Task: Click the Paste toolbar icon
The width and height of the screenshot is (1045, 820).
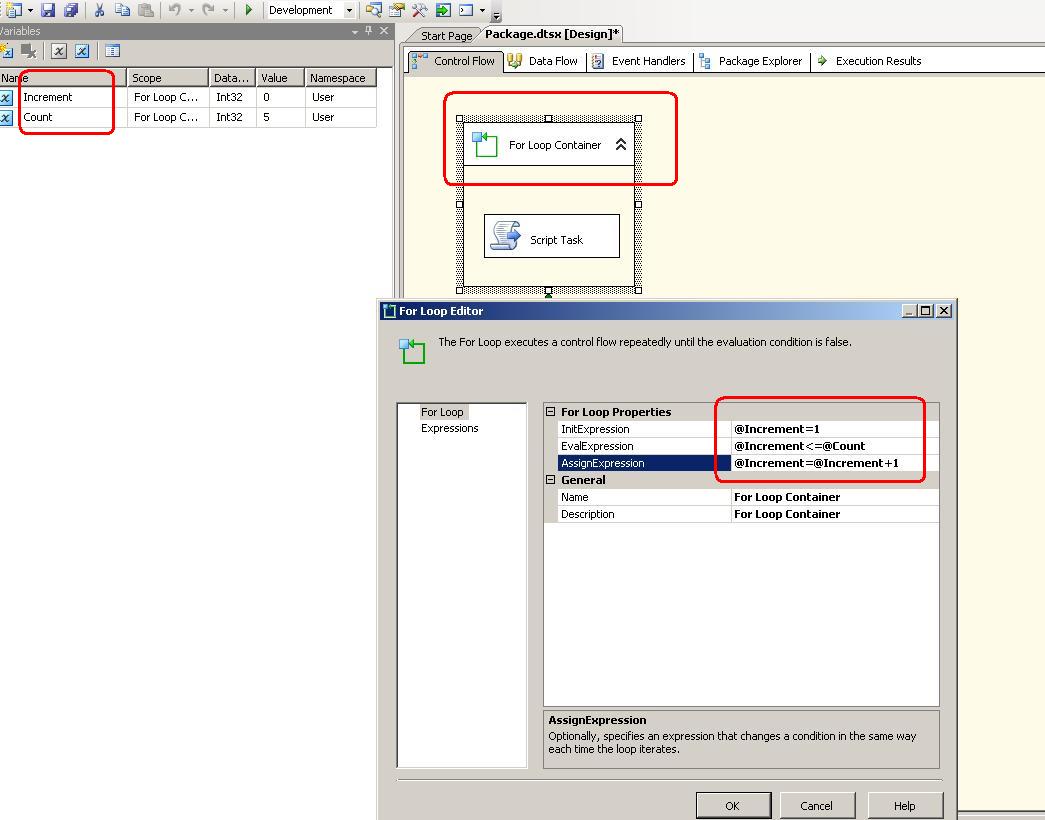Action: click(145, 9)
